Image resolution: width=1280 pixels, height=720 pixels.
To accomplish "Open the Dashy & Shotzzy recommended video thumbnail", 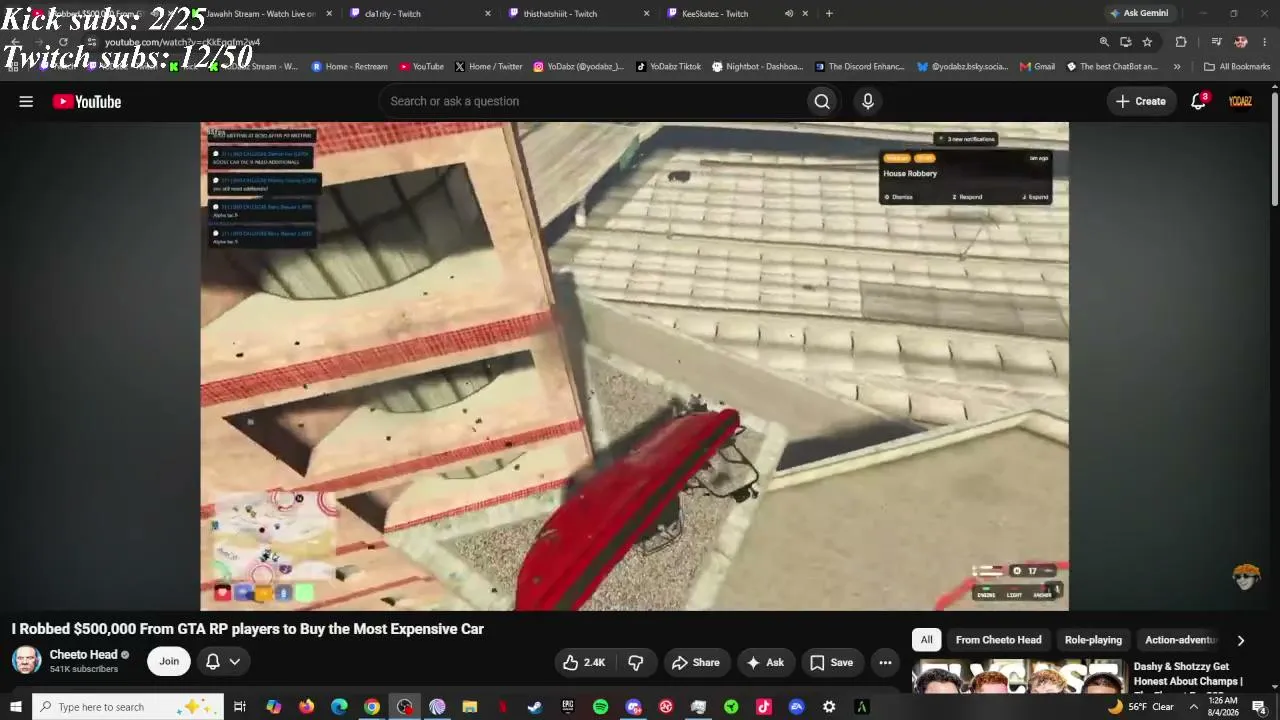I will pos(1019,676).
